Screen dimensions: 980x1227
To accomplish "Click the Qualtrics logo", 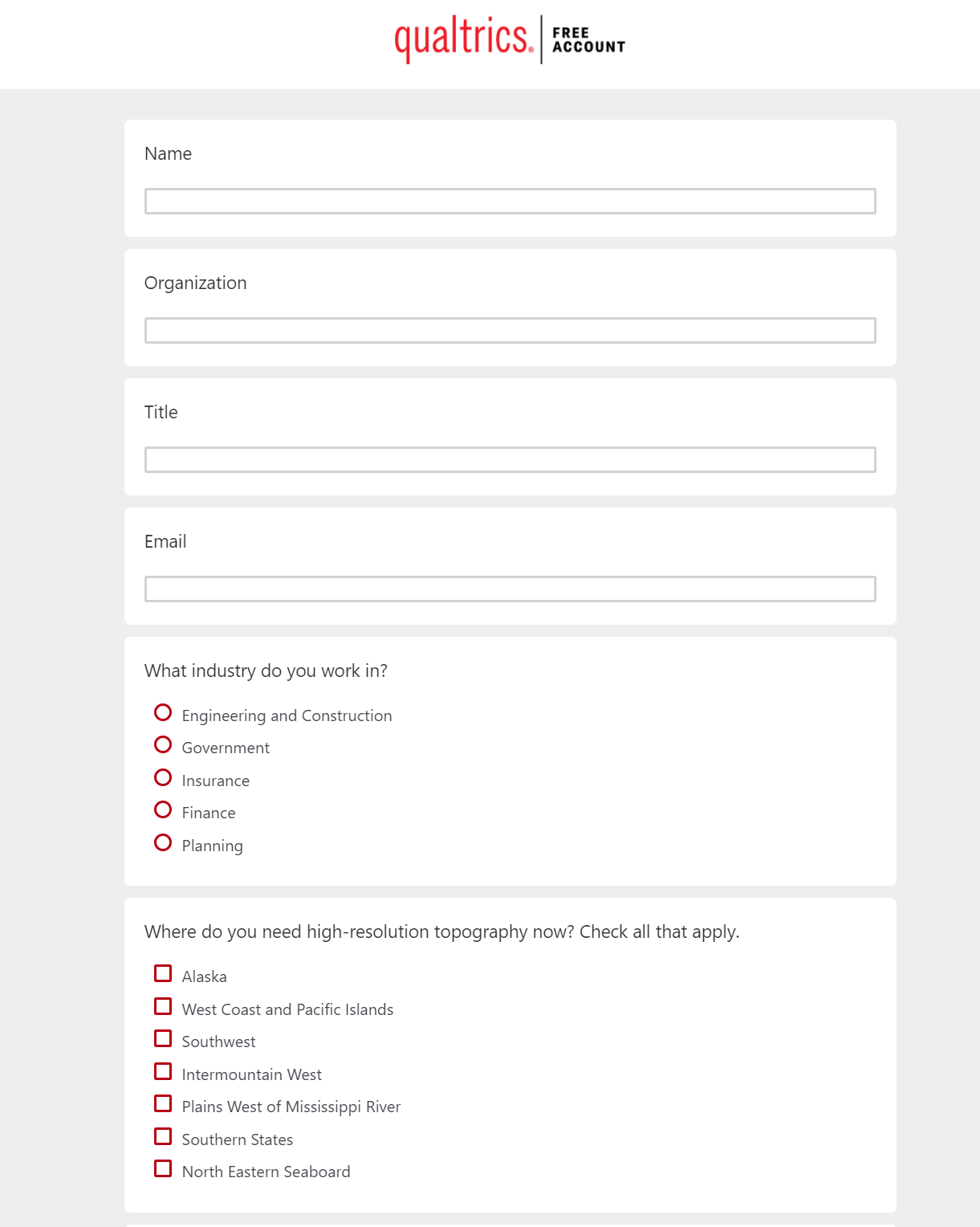I will tap(463, 39).
